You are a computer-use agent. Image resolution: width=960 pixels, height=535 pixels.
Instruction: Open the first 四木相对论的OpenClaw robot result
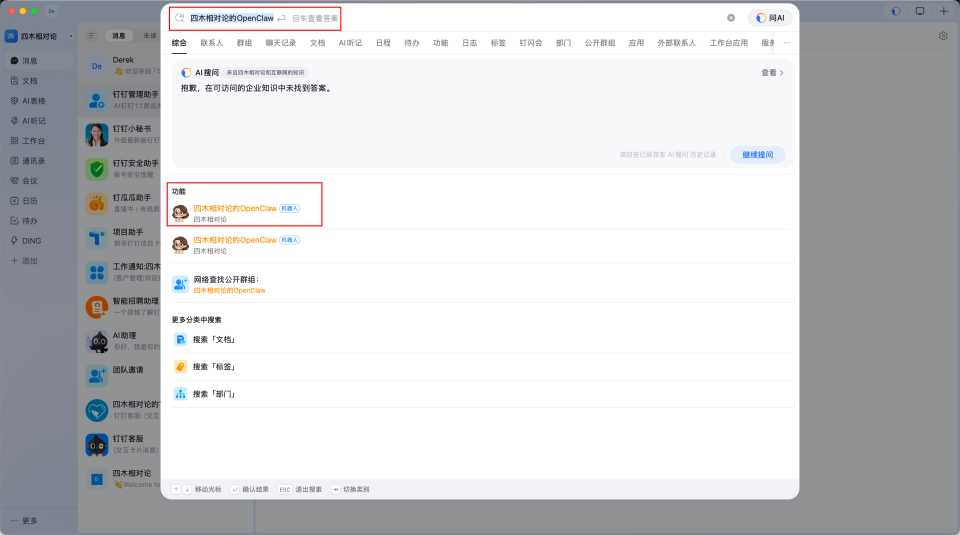click(x=481, y=213)
